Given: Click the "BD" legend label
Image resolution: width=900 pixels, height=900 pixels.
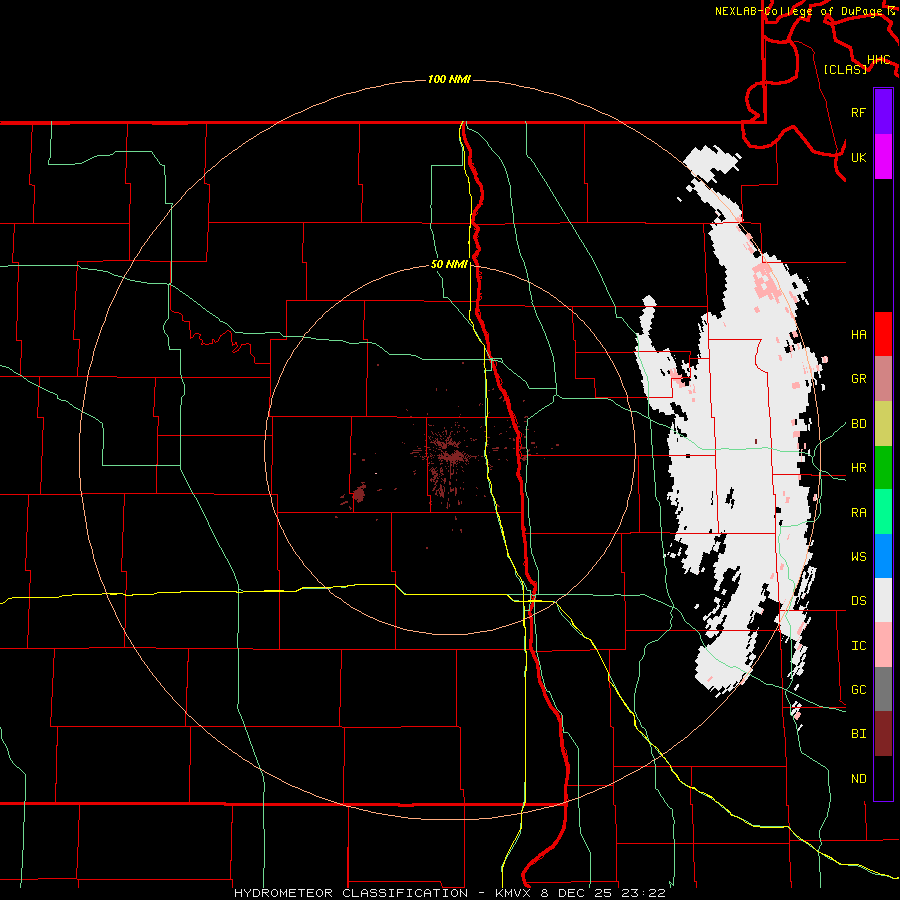Looking at the screenshot, I should pyautogui.click(x=858, y=424).
